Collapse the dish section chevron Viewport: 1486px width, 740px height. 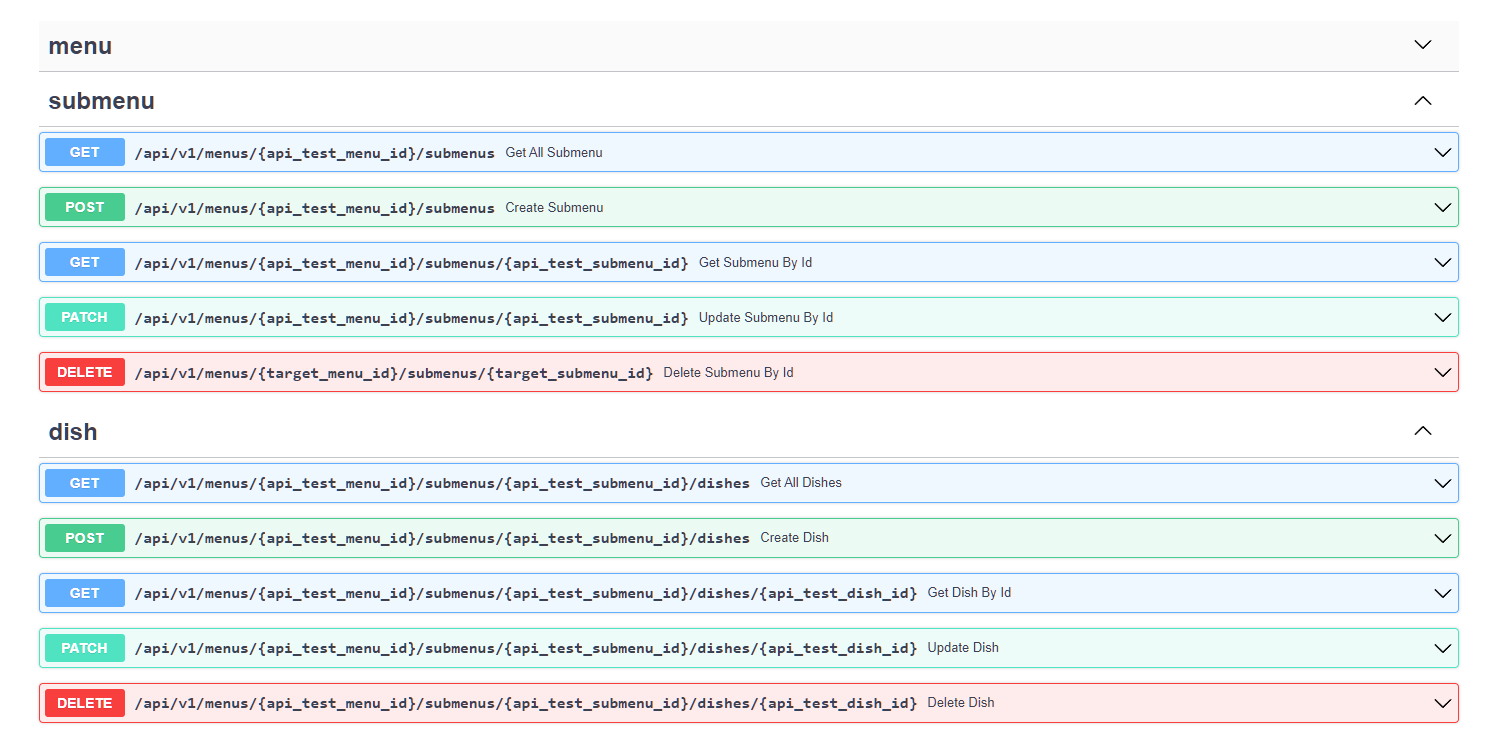1422,431
